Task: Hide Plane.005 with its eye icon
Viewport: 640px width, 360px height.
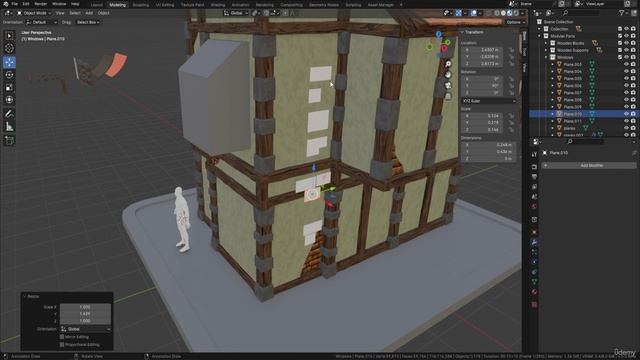Action: [626, 78]
